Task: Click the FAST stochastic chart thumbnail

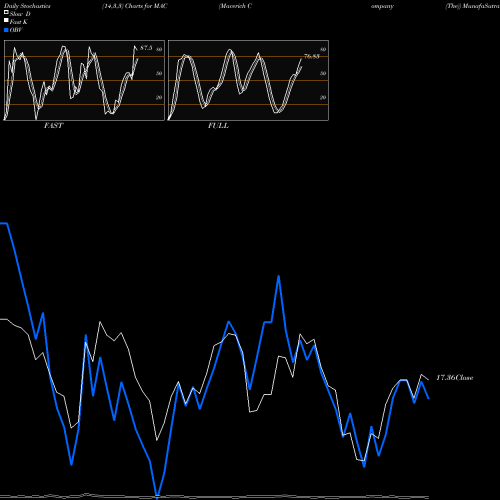Action: pyautogui.click(x=84, y=80)
